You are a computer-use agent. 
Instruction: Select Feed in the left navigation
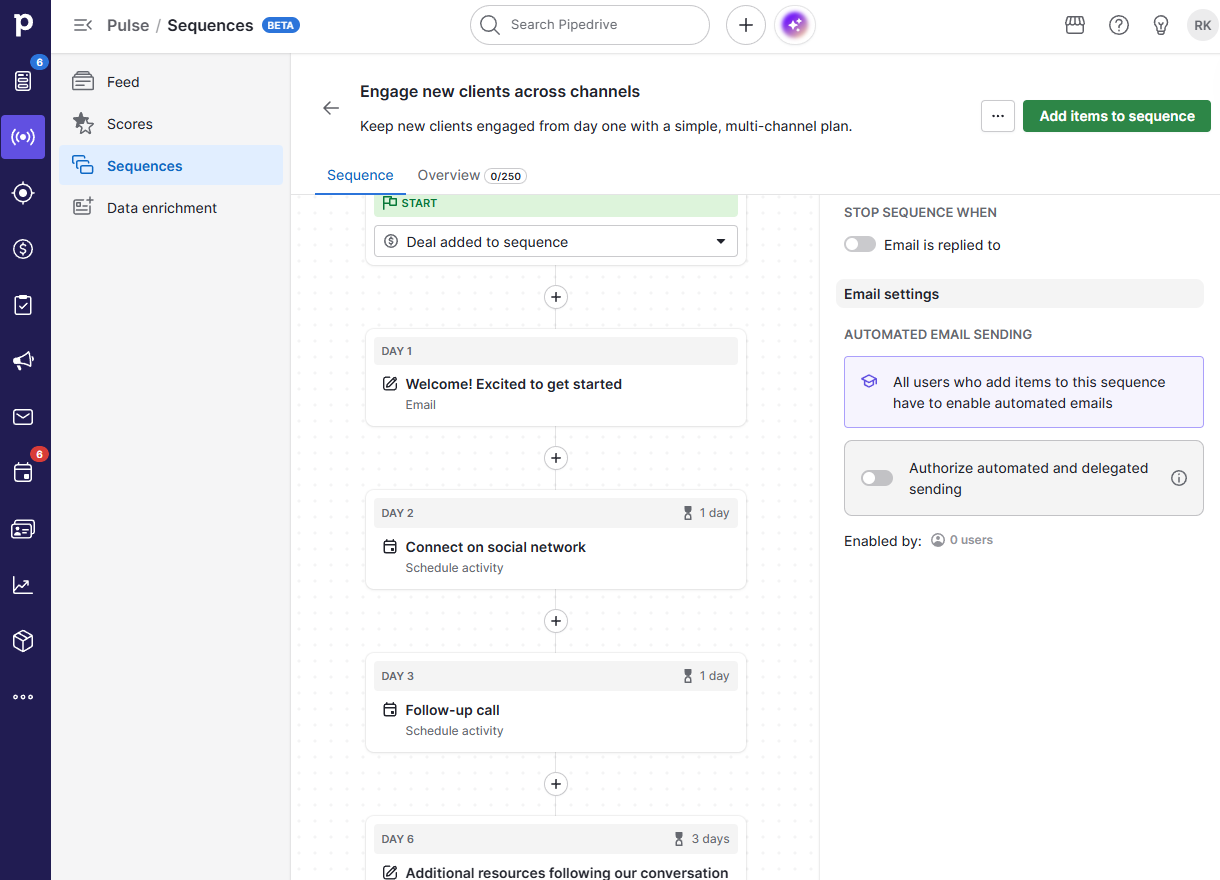(x=122, y=81)
